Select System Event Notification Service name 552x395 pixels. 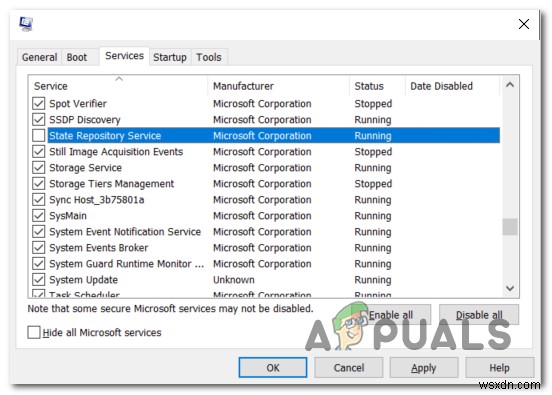pyautogui.click(x=125, y=232)
